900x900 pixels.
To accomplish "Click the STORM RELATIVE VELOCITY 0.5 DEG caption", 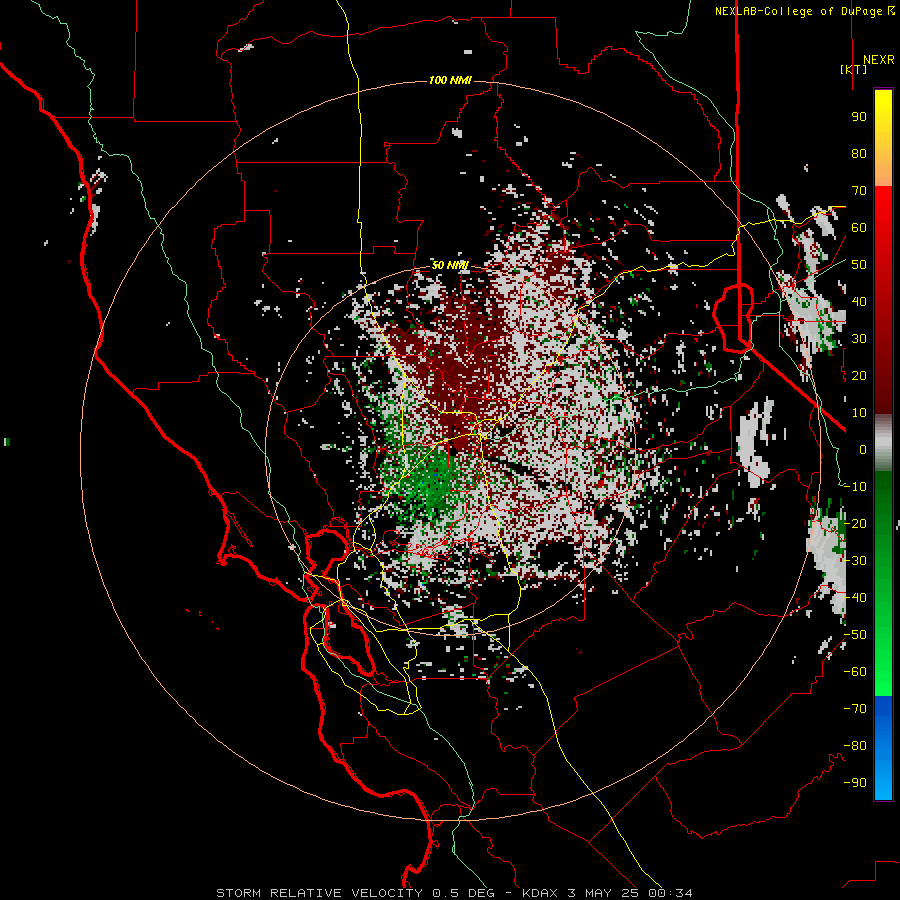I will (x=355, y=893).
